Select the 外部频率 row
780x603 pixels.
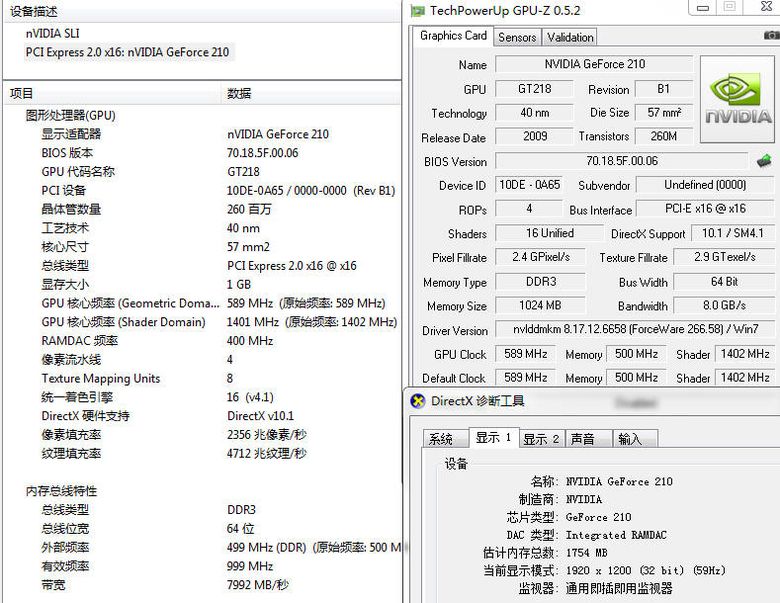202,547
